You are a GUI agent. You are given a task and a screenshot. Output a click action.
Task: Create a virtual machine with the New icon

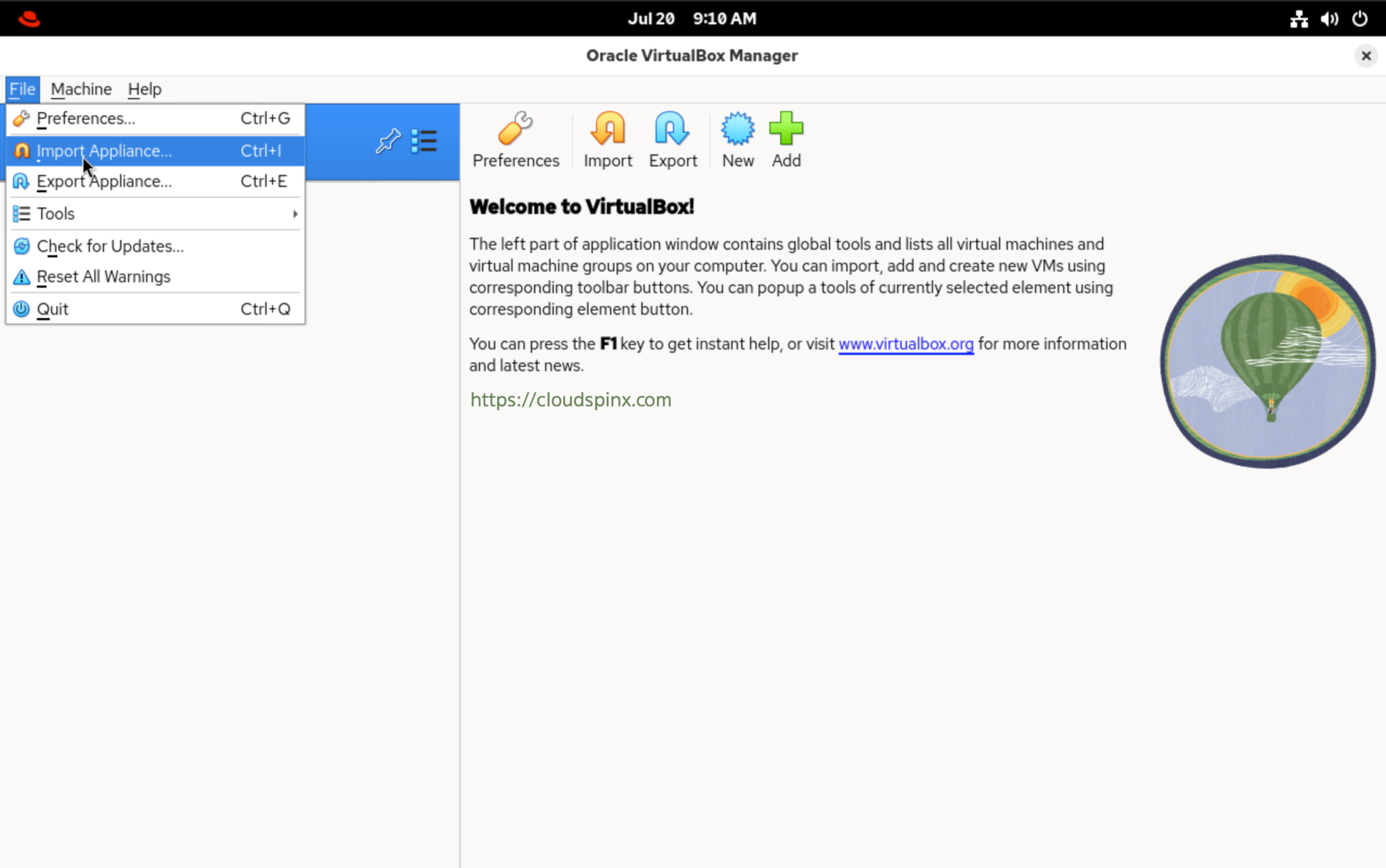(x=736, y=139)
